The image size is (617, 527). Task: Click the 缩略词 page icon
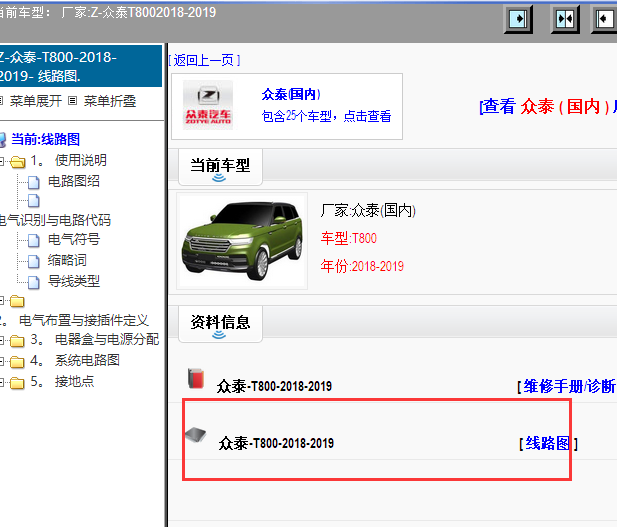pos(34,261)
